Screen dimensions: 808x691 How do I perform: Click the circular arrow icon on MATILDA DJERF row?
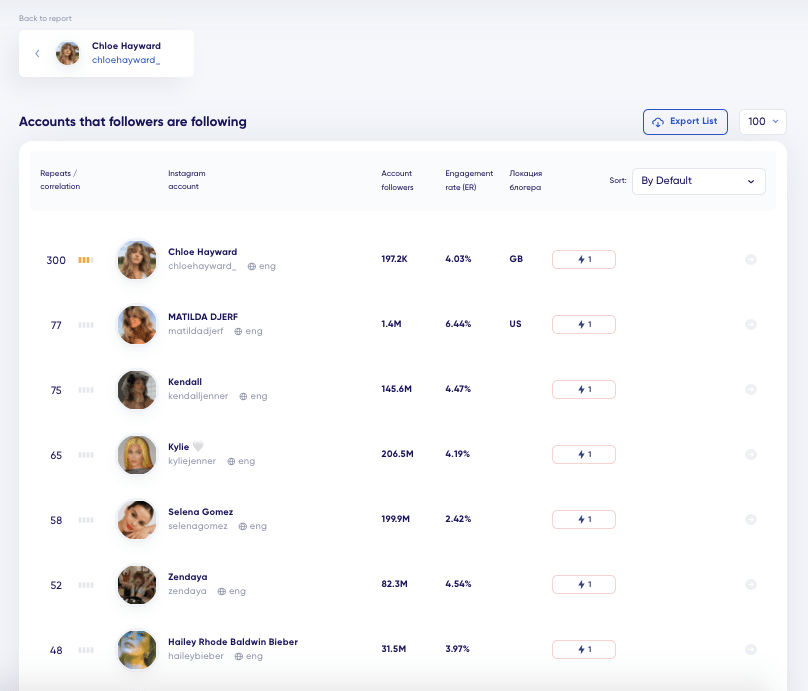(x=751, y=324)
